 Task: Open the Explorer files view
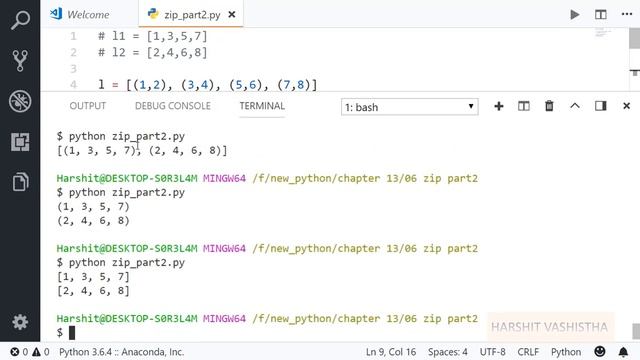click(x=20, y=181)
